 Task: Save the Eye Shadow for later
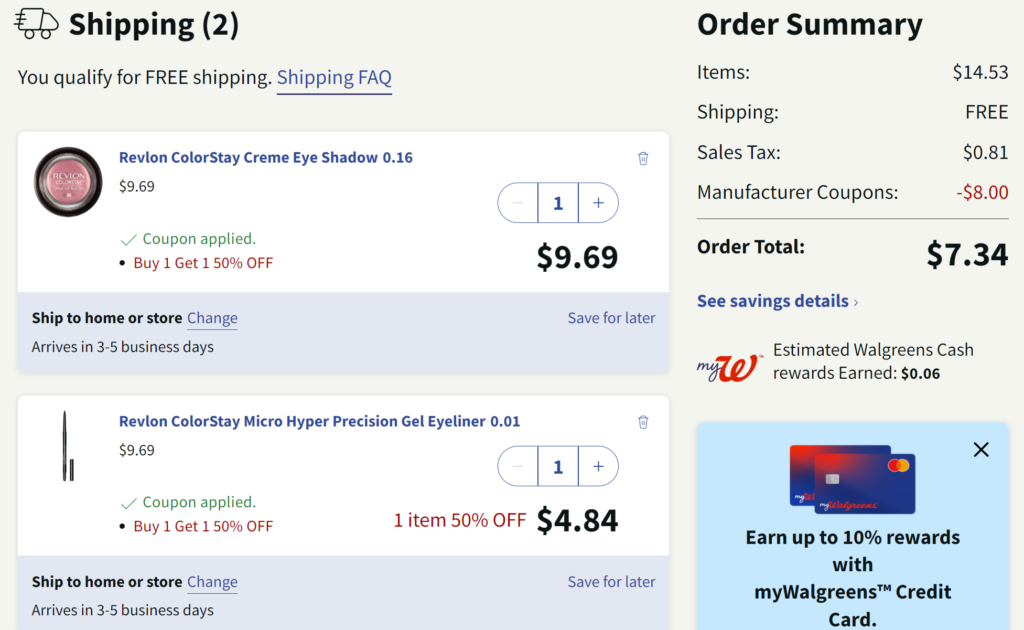611,318
